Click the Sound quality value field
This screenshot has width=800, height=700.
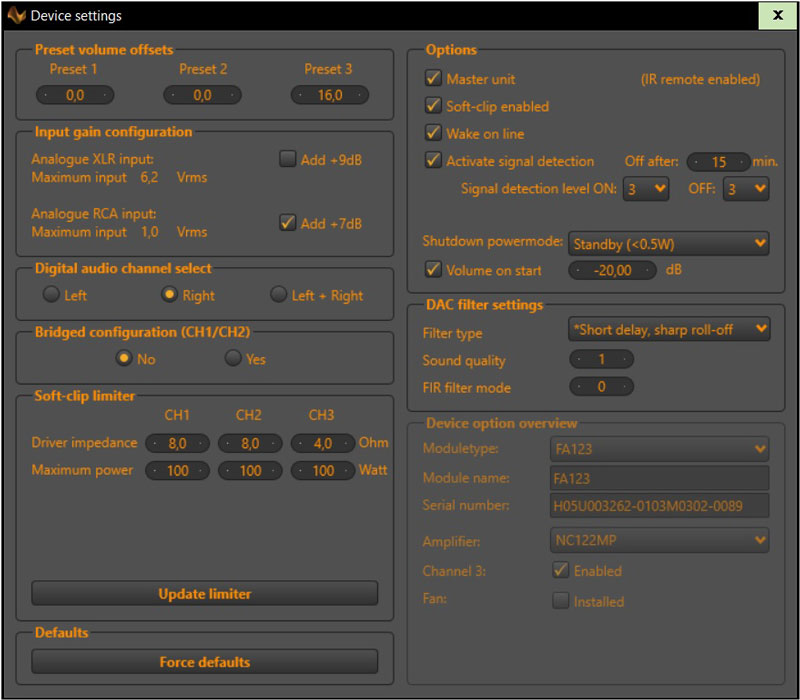click(x=602, y=359)
